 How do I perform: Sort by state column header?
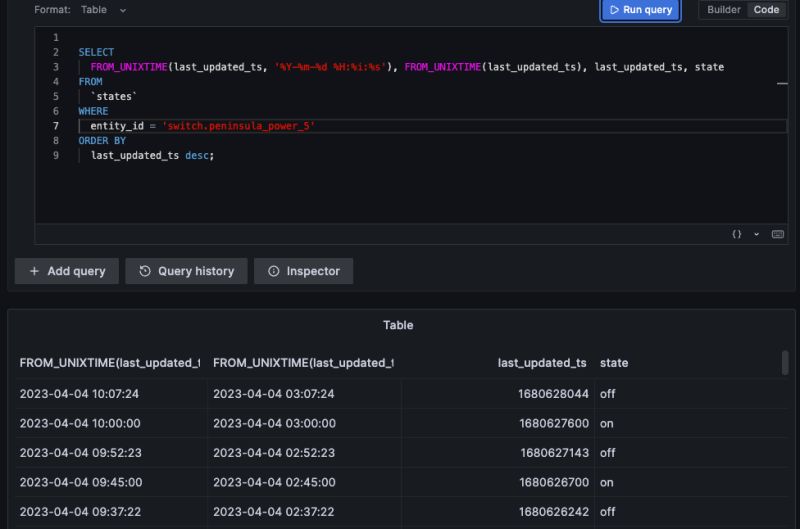(614, 363)
